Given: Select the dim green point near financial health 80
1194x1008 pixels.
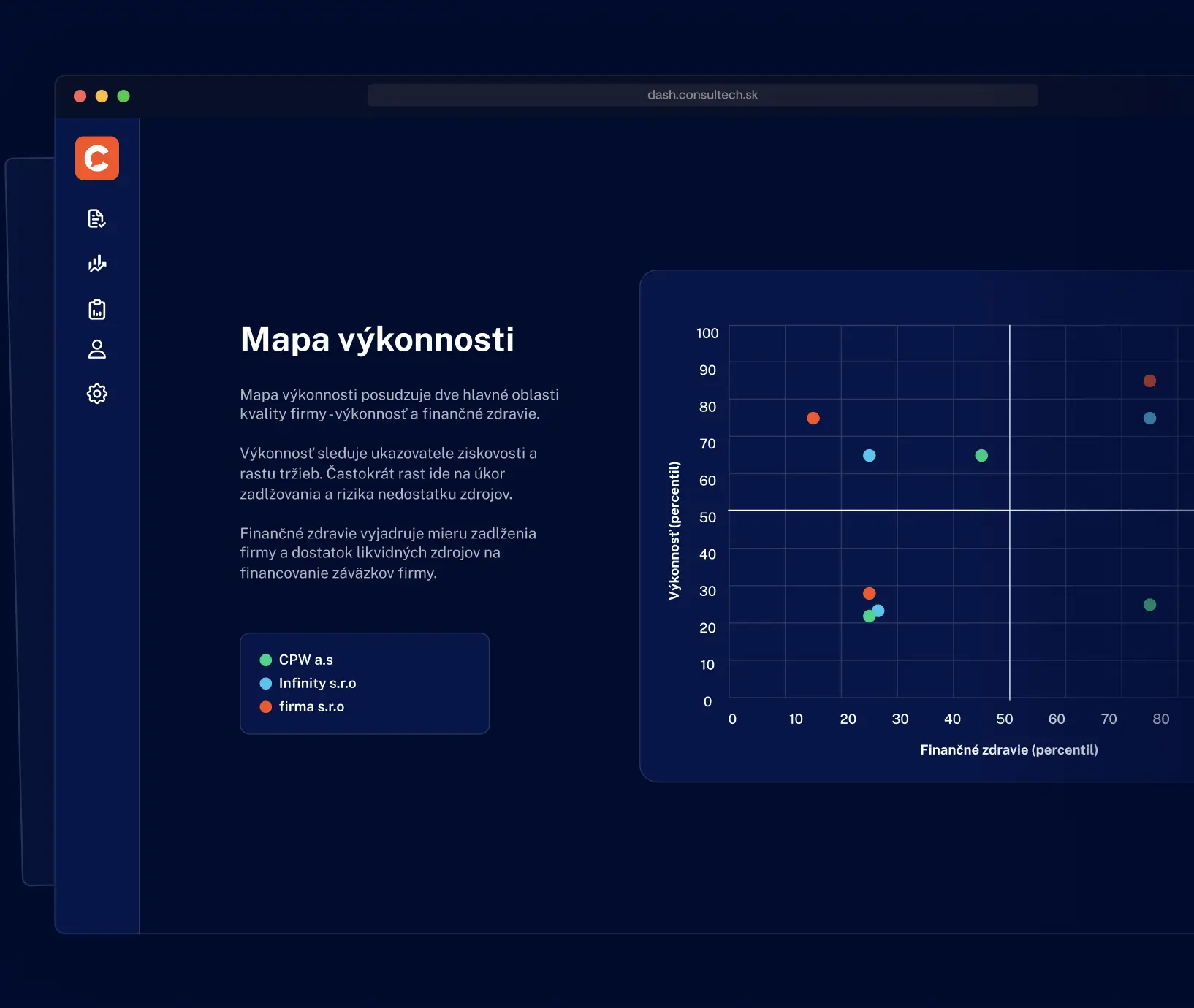Looking at the screenshot, I should point(1149,605).
